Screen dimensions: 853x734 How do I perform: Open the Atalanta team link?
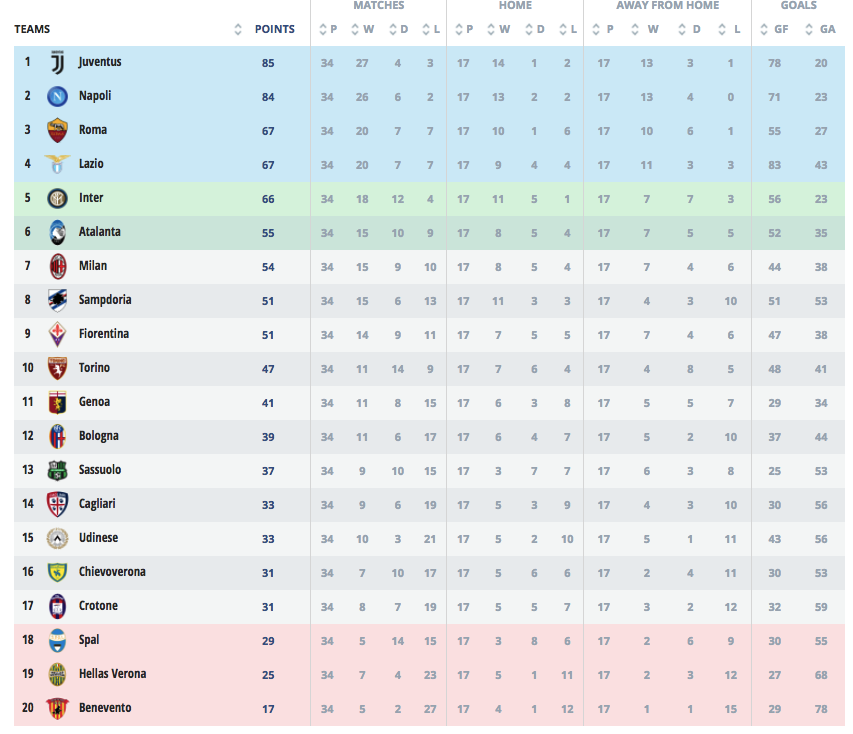point(100,232)
